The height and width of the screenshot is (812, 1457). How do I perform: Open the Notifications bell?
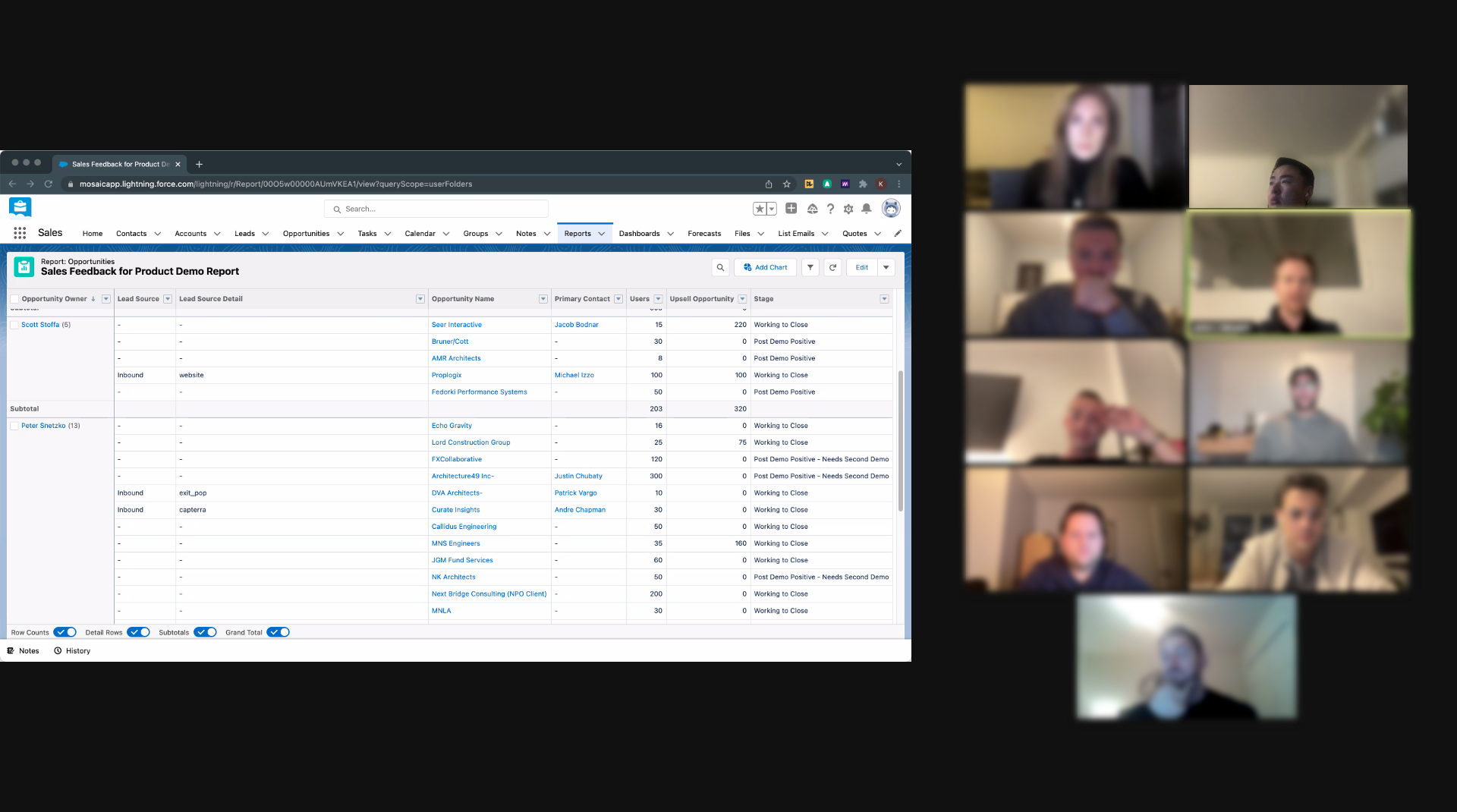866,209
